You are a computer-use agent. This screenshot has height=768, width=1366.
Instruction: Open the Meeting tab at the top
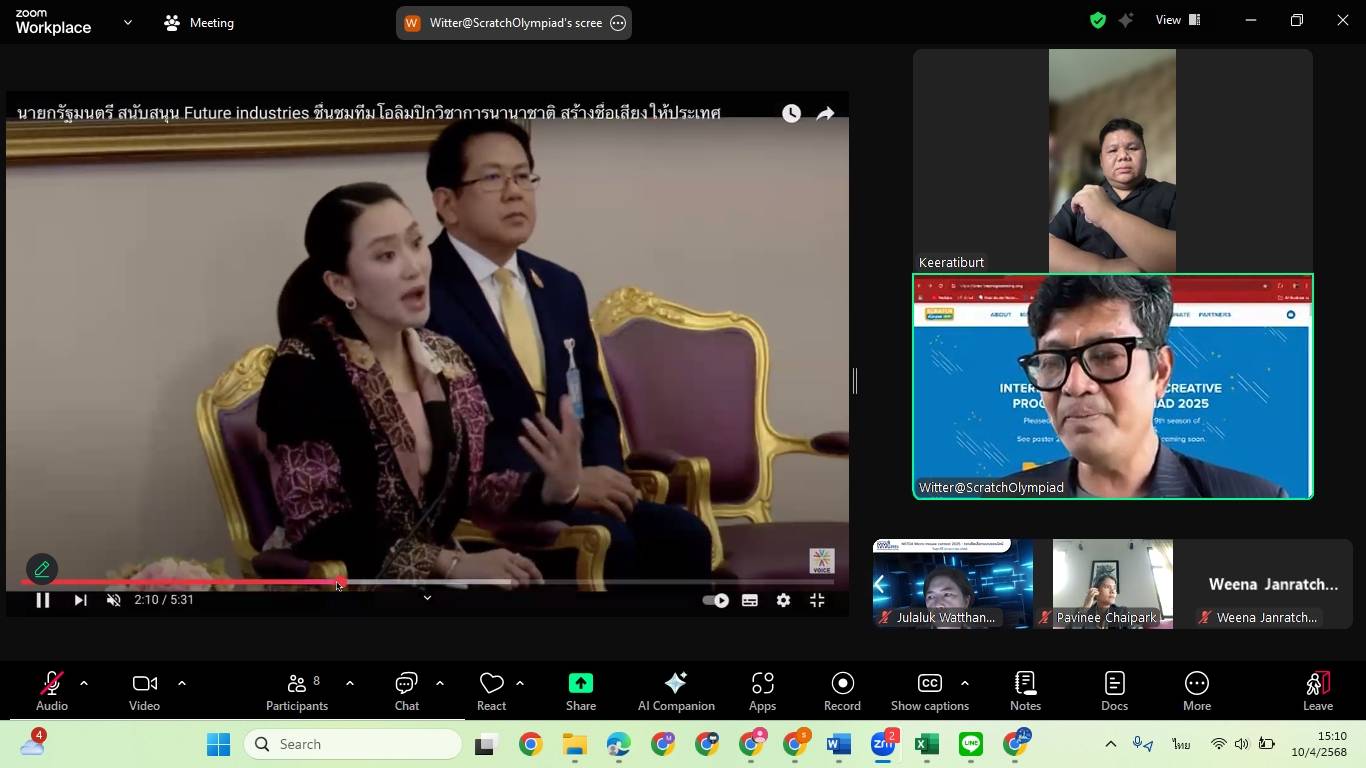coord(200,22)
